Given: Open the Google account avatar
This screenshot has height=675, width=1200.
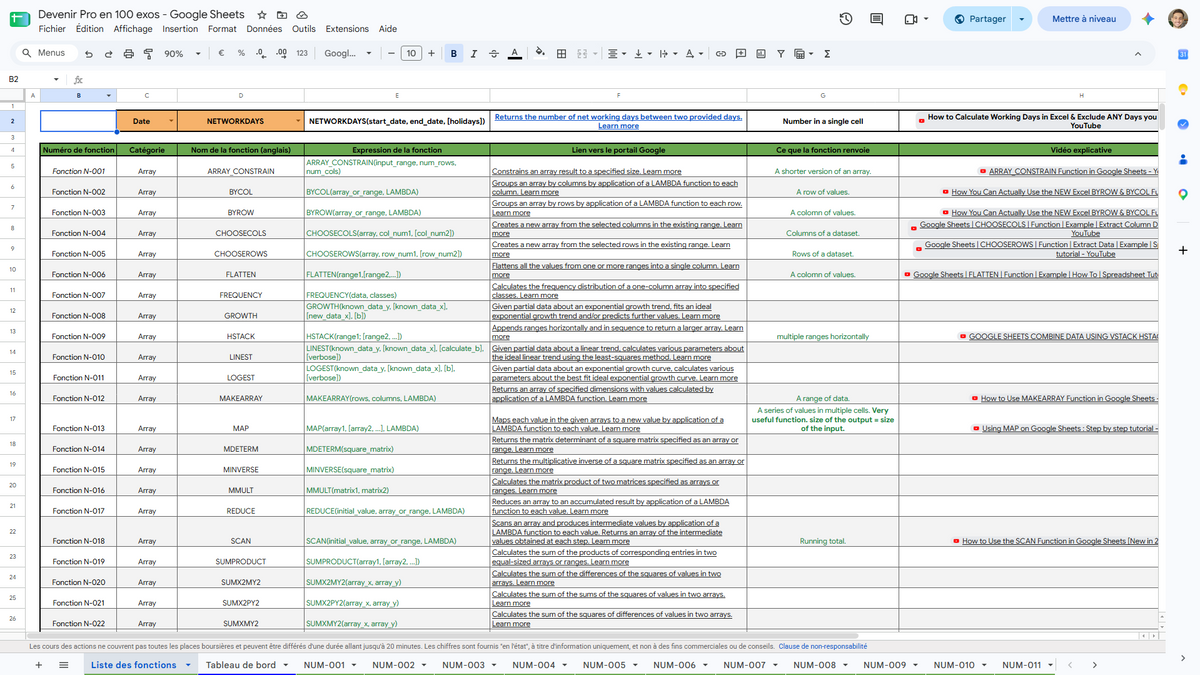Looking at the screenshot, I should [x=1178, y=19].
